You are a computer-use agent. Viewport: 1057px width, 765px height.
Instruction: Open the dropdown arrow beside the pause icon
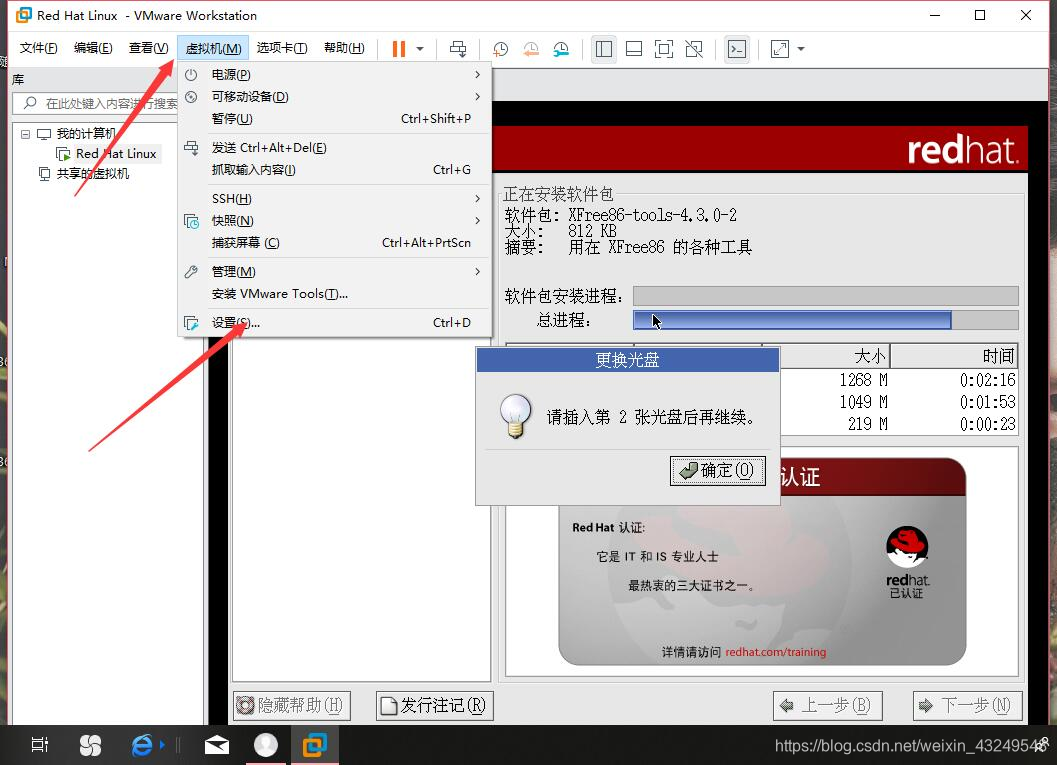pos(420,49)
